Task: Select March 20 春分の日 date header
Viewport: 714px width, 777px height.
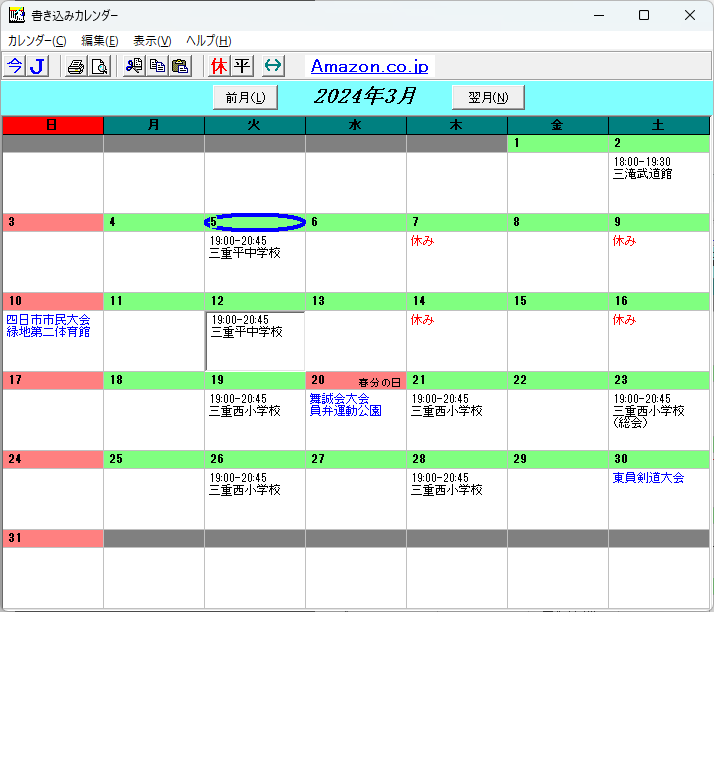Action: [355, 381]
